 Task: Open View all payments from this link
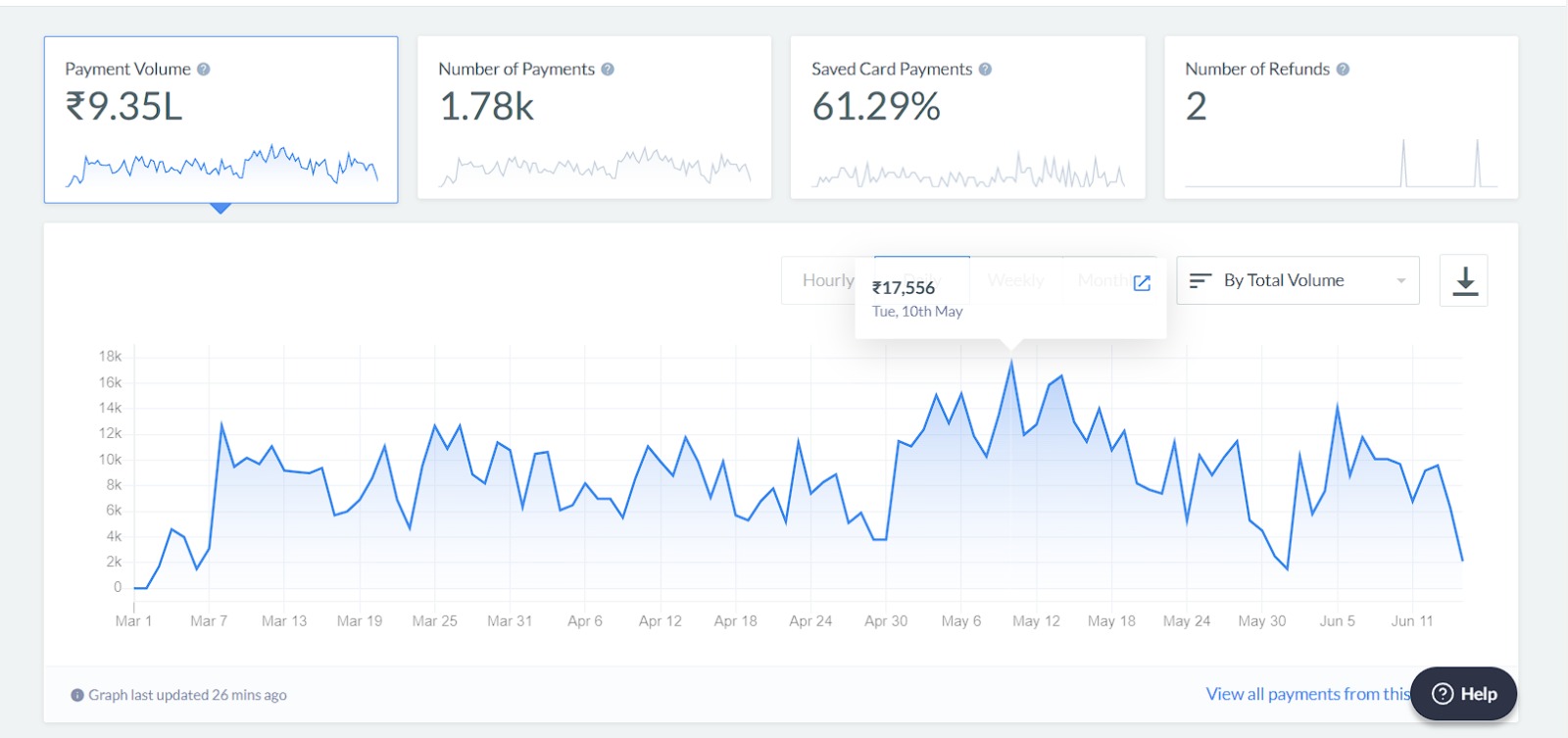coord(1307,694)
